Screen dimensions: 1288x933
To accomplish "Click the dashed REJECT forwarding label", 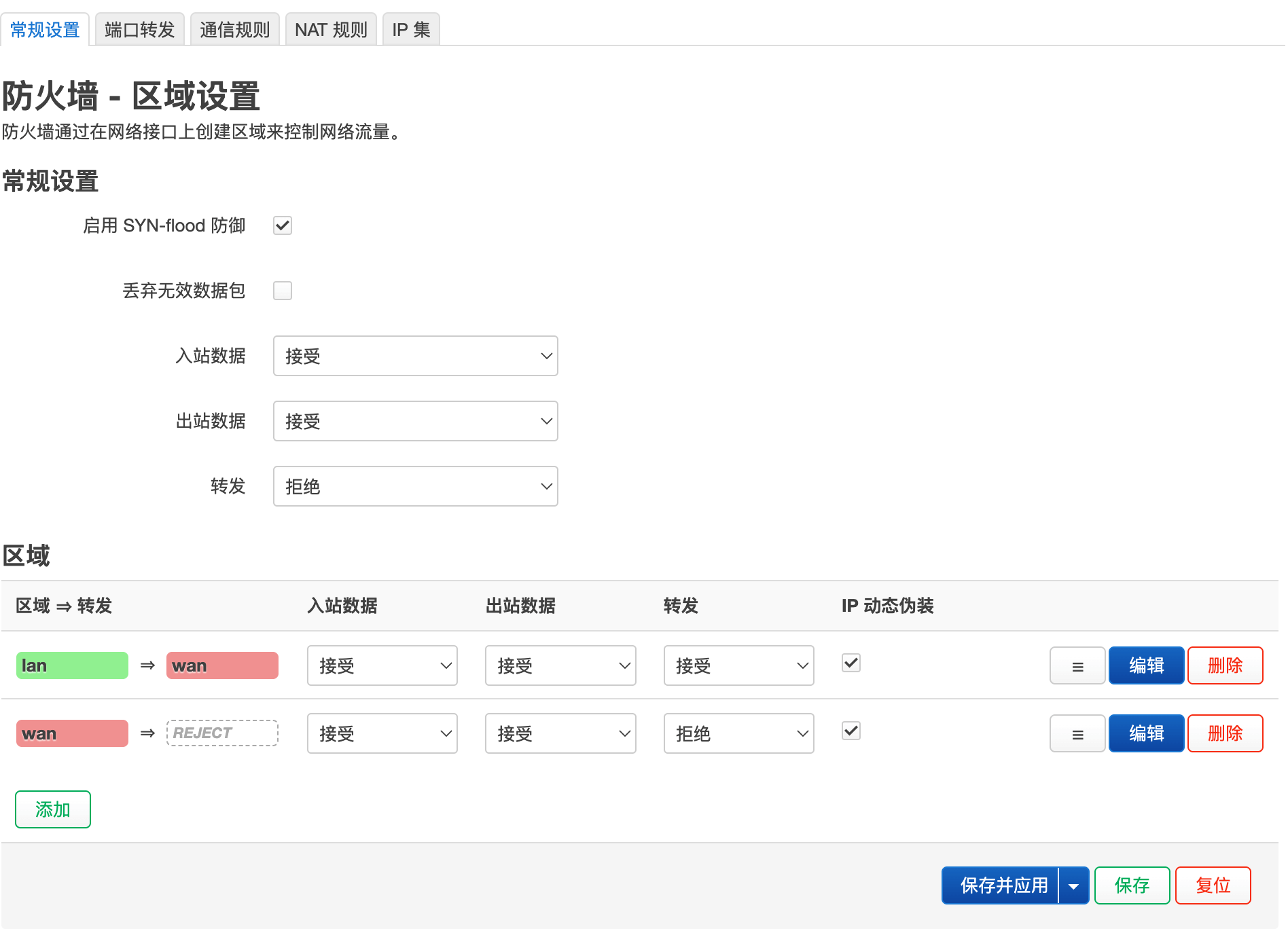I will point(222,733).
